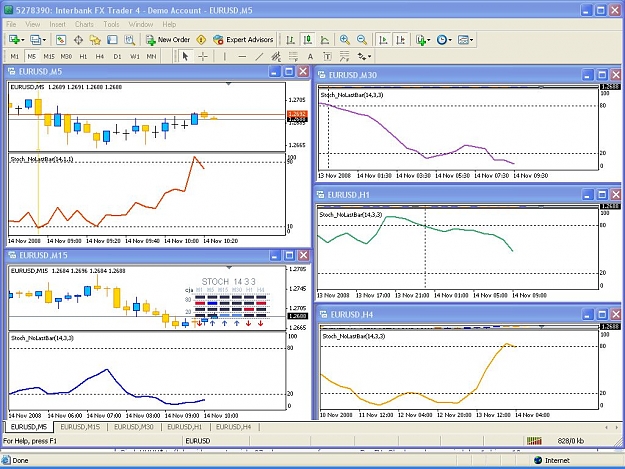The width and height of the screenshot is (625, 469).
Task: Open the Templates dropdown arrow
Action: pos(472,40)
